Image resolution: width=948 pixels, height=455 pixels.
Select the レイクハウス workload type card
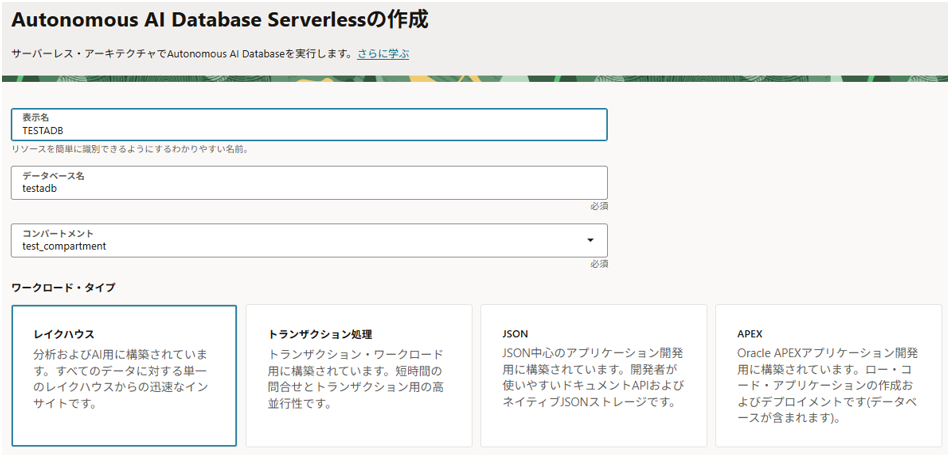(124, 375)
